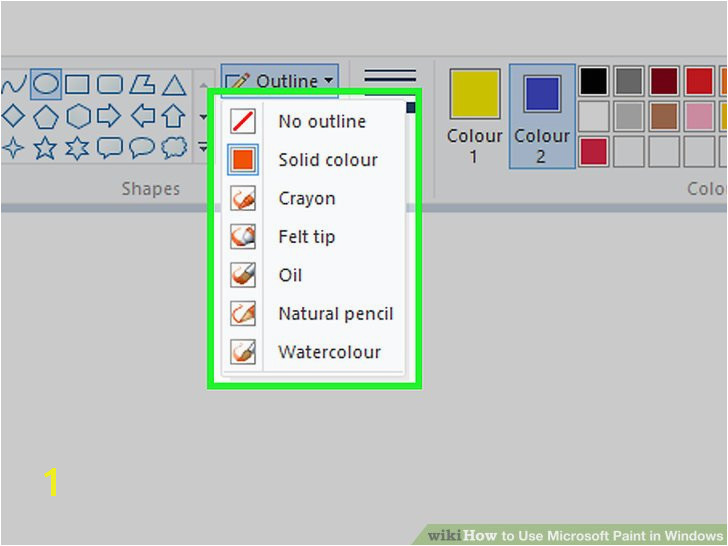The image size is (728, 546).
Task: Choose the diamond shape
Action: click(13, 116)
